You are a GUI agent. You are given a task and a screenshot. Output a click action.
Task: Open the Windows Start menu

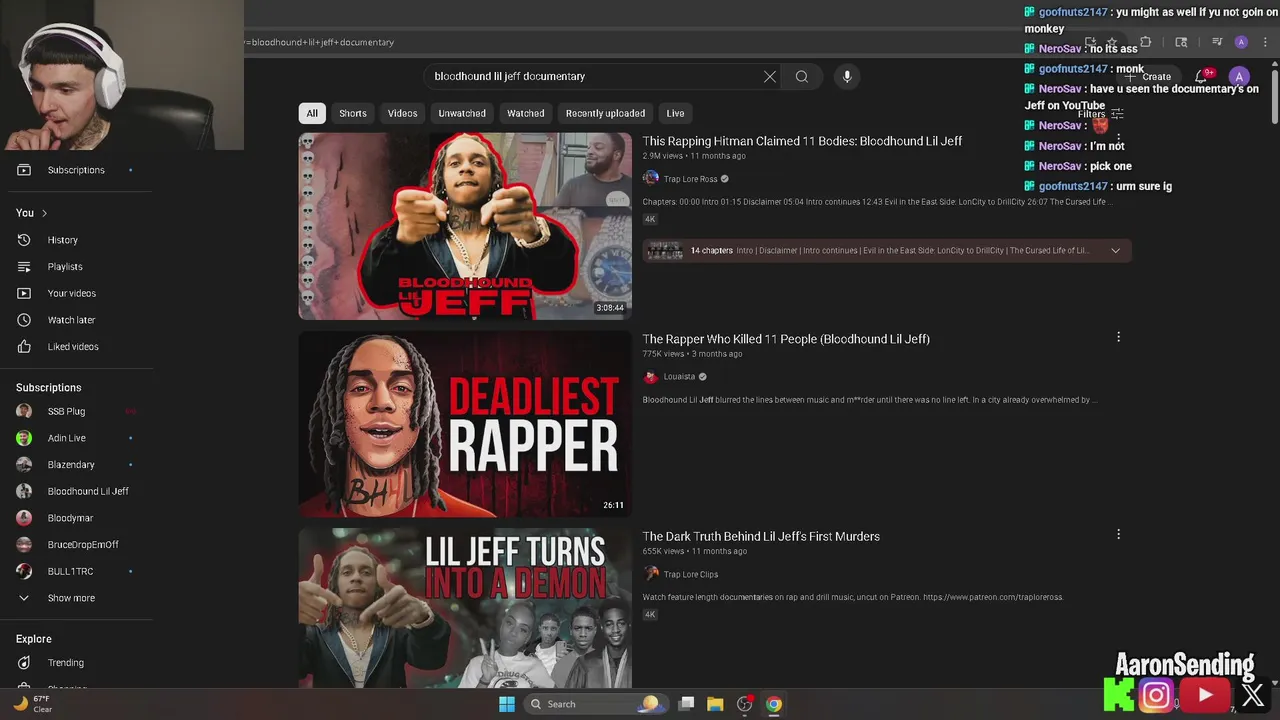click(507, 704)
